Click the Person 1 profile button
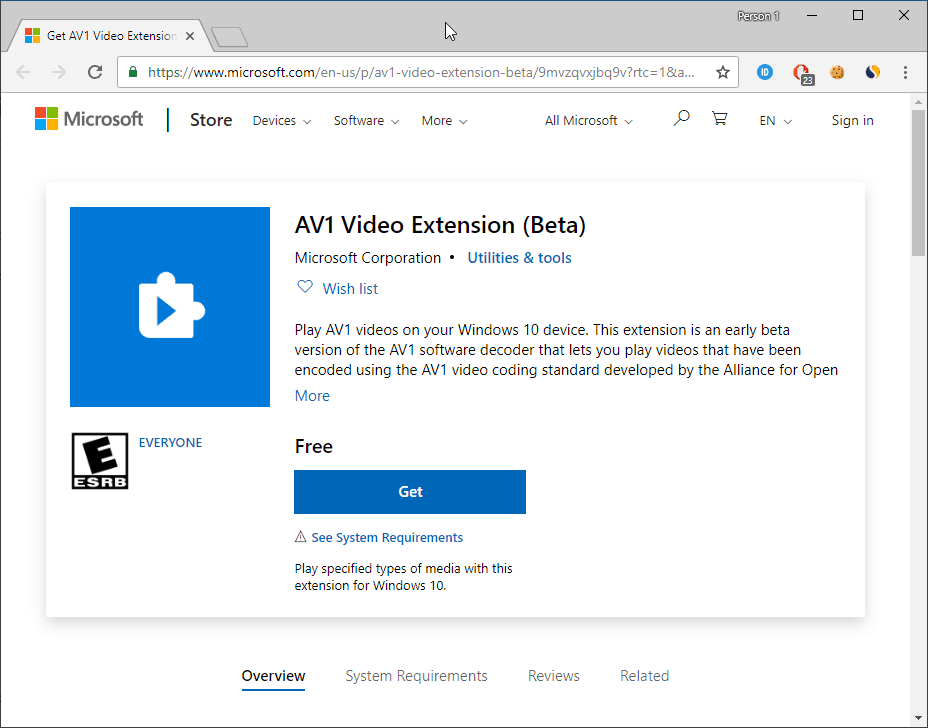 click(x=758, y=16)
